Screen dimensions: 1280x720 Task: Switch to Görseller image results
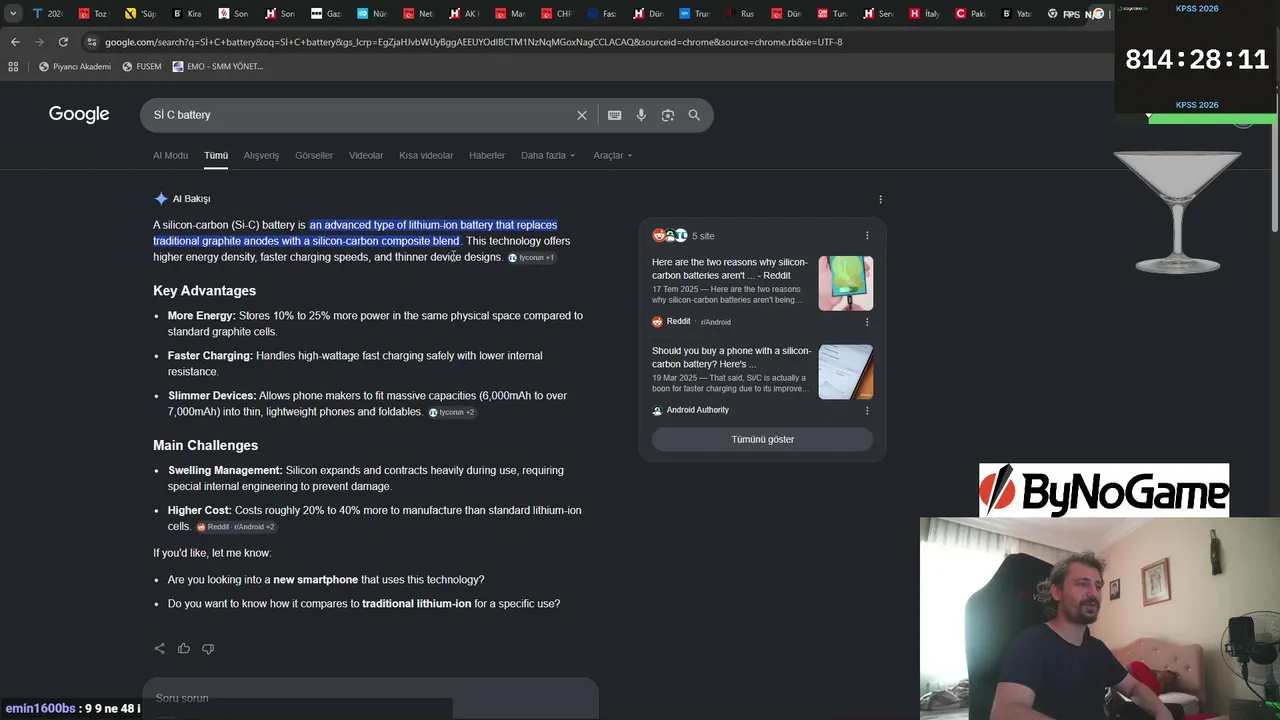(x=314, y=155)
